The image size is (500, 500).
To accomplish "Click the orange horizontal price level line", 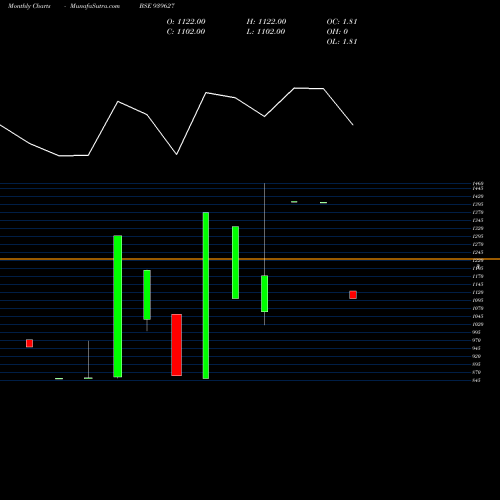I will click(250, 259).
